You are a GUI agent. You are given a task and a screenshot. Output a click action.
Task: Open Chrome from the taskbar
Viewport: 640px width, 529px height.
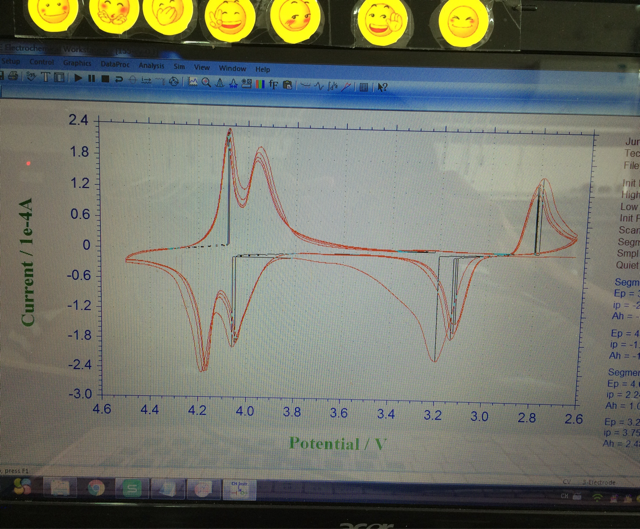pos(96,488)
